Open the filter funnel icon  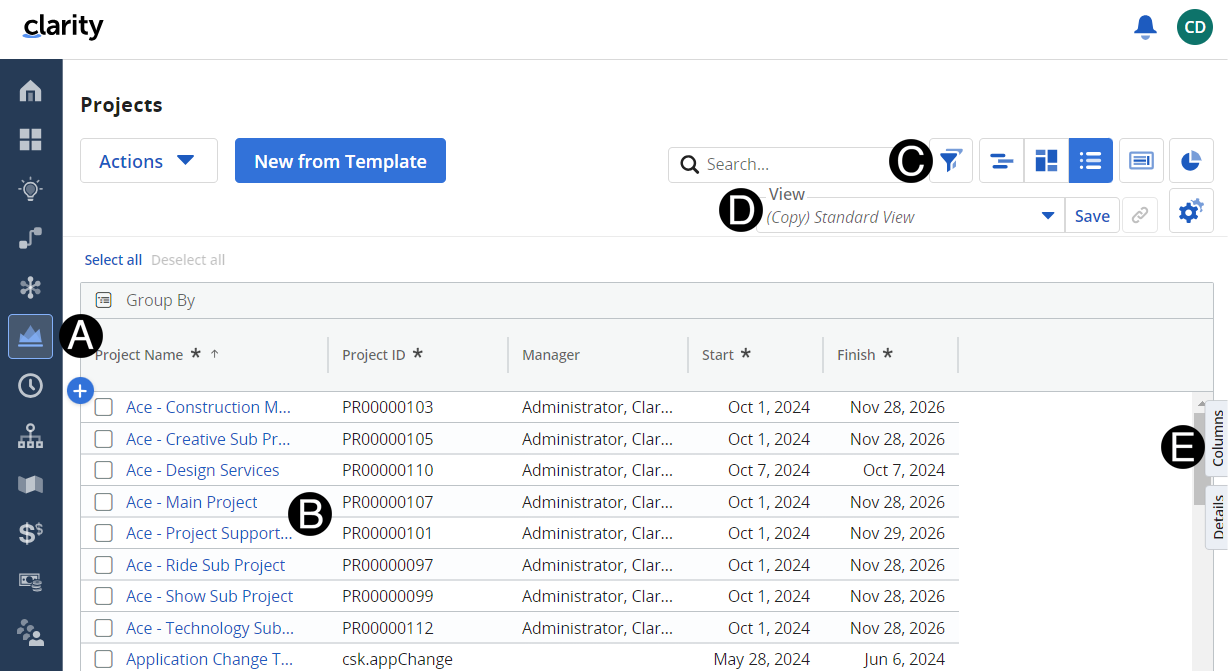click(952, 161)
